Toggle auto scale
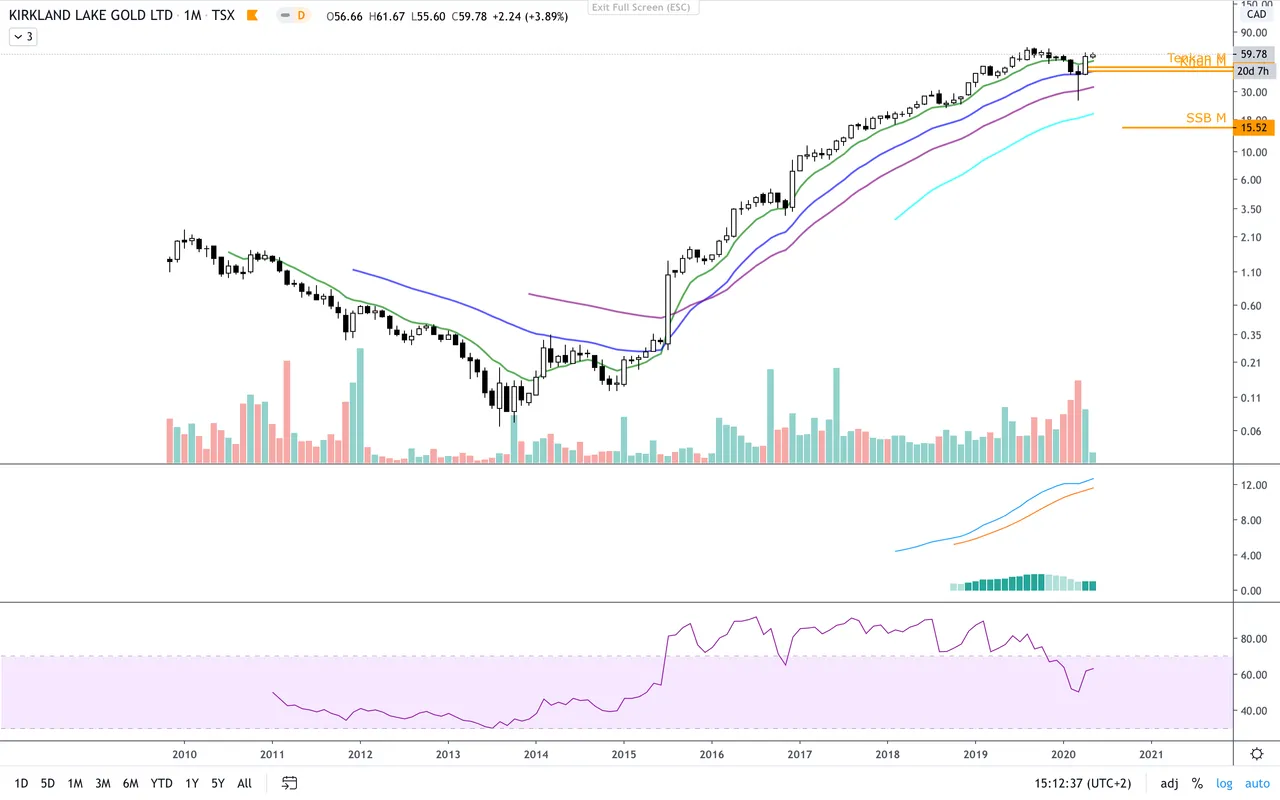Image resolution: width=1280 pixels, height=800 pixels. point(1255,784)
